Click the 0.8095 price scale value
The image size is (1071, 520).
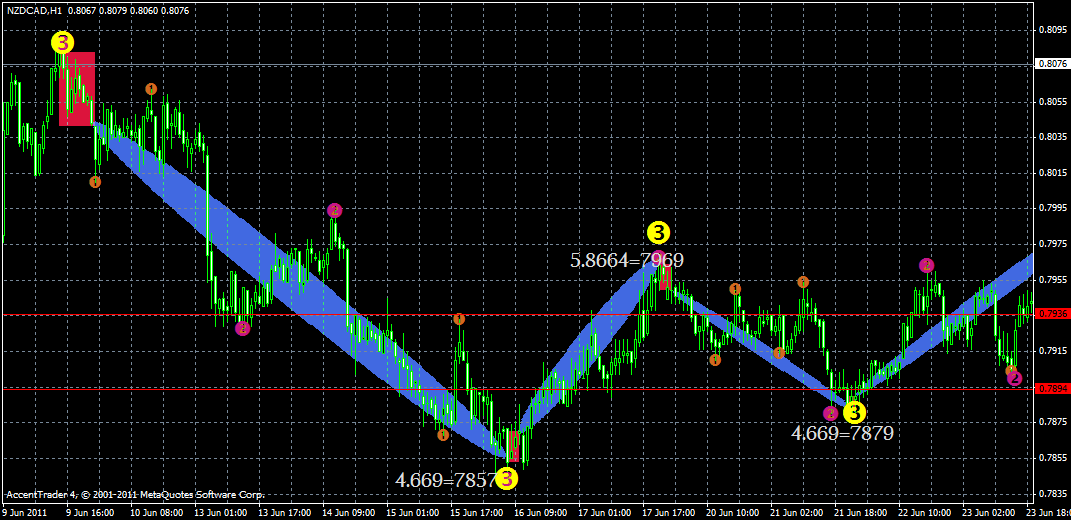point(1053,30)
